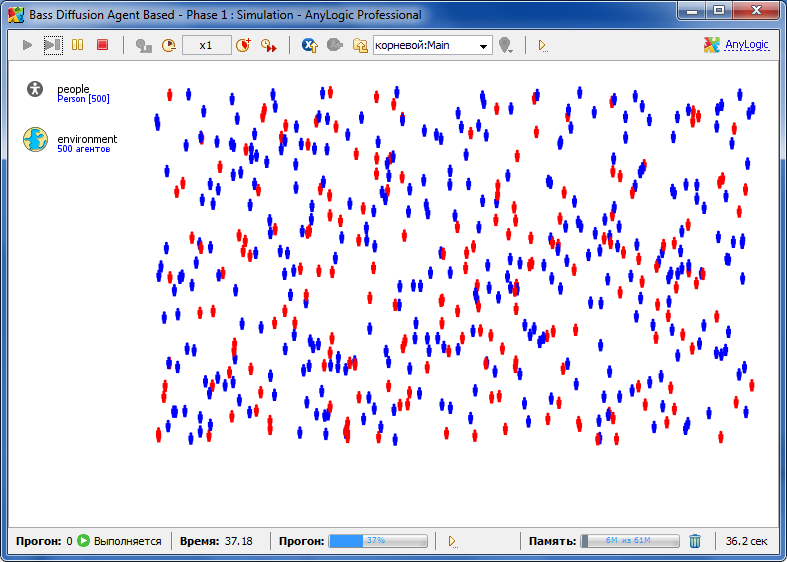Click the green running status icon
This screenshot has width=787, height=562.
(x=84, y=541)
